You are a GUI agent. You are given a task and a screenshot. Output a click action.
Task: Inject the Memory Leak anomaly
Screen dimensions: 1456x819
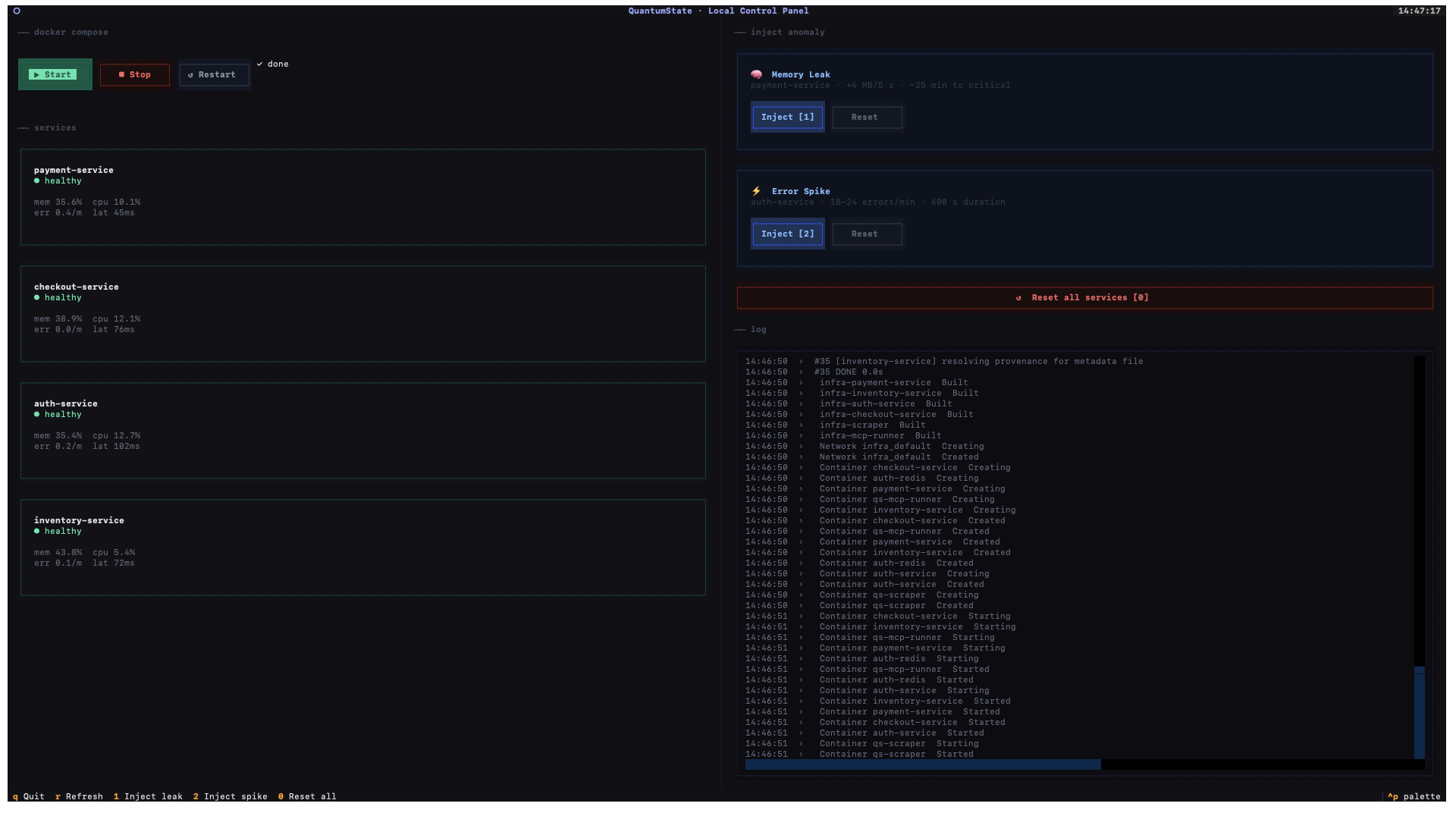click(x=787, y=118)
